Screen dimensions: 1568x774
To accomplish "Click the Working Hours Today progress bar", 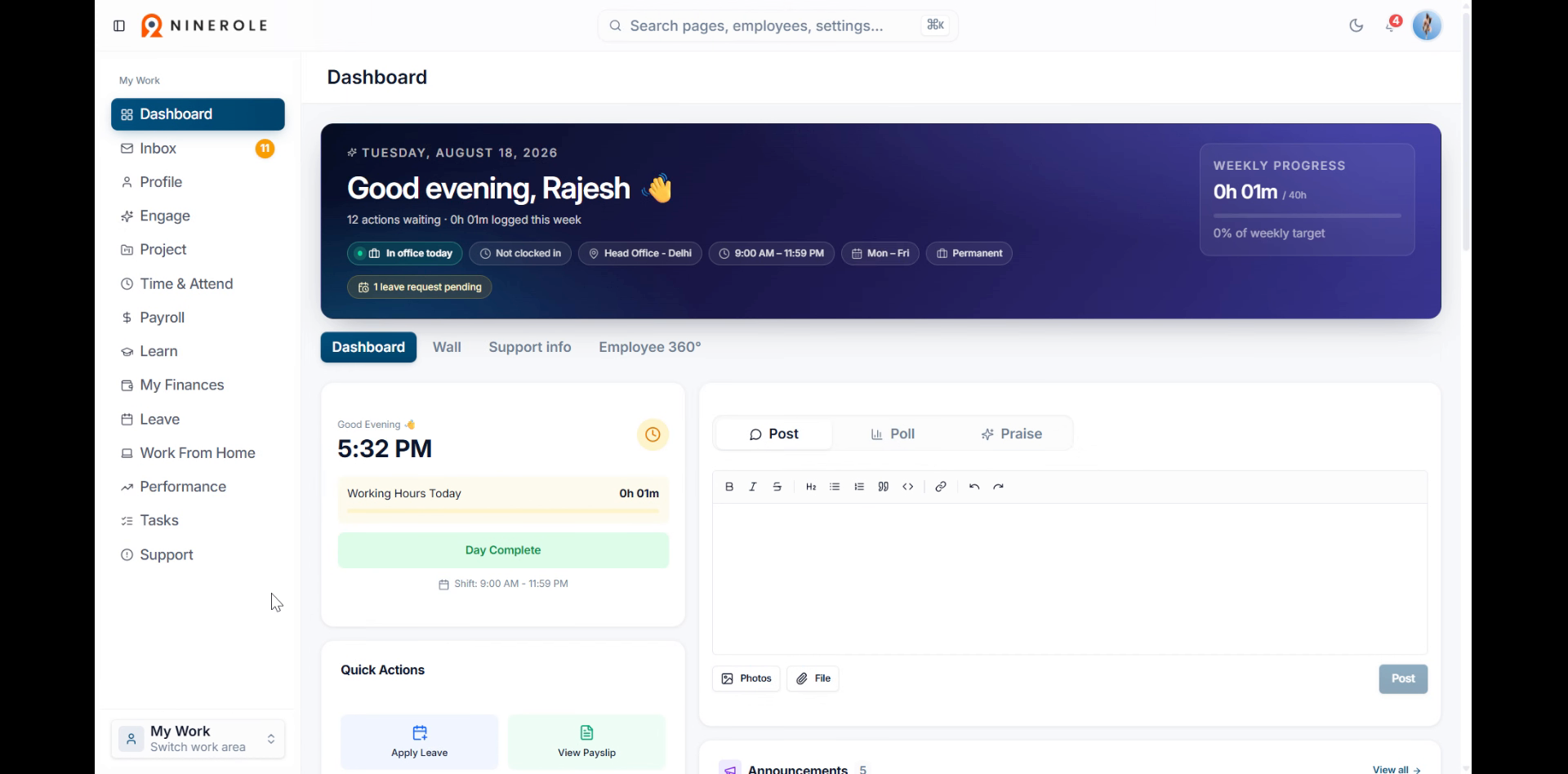I will [503, 511].
